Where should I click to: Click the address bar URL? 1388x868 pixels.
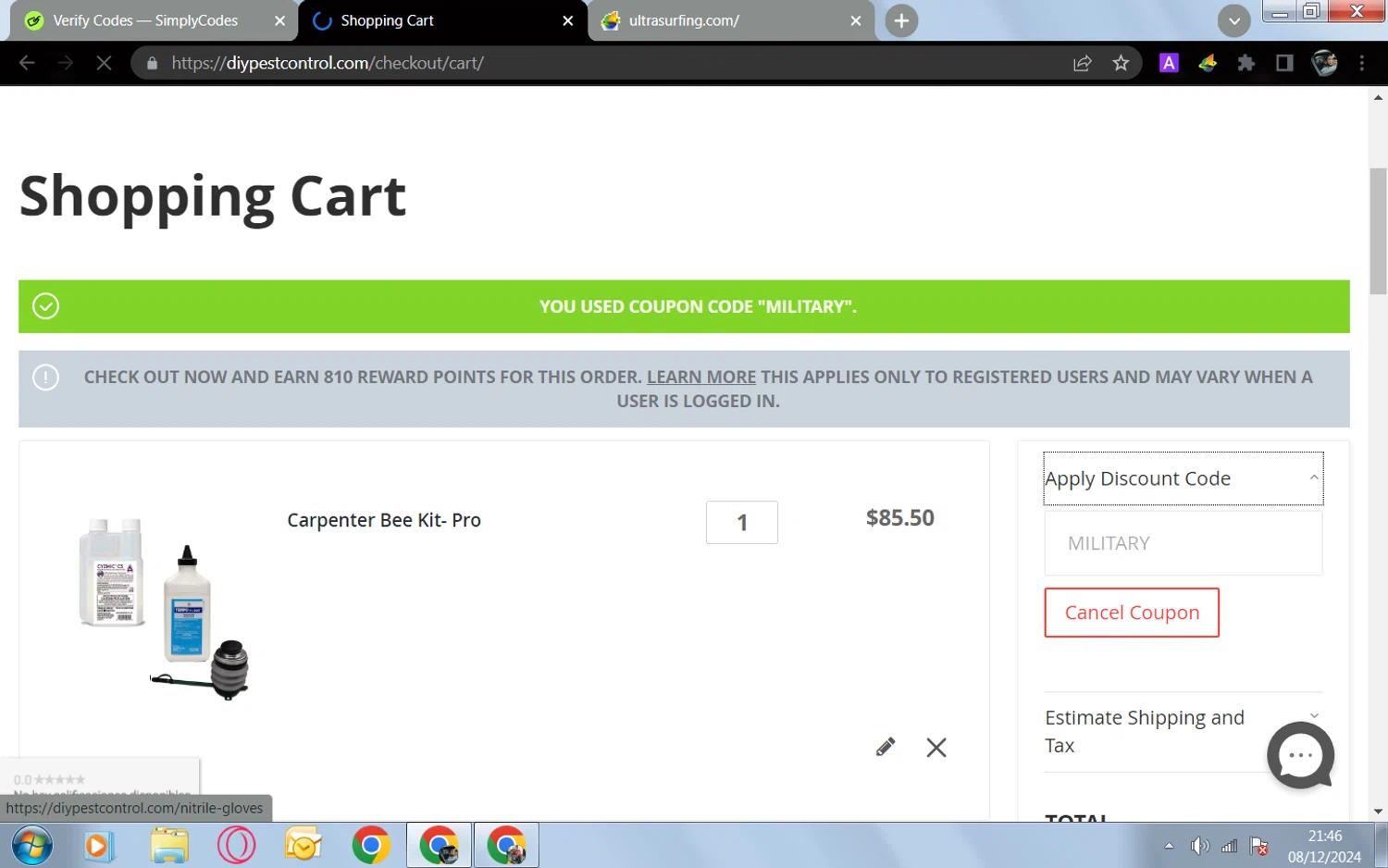pyautogui.click(x=328, y=63)
